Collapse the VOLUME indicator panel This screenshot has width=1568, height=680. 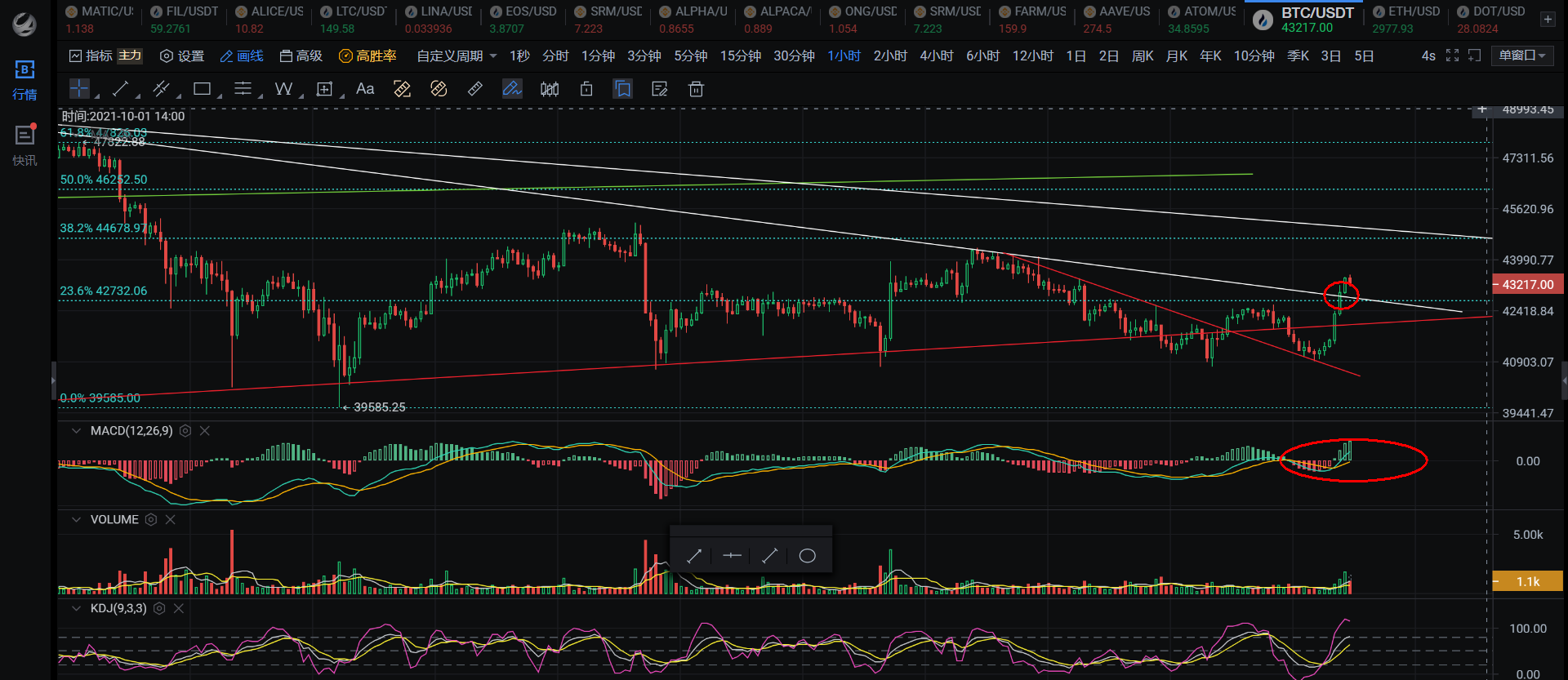point(76,520)
